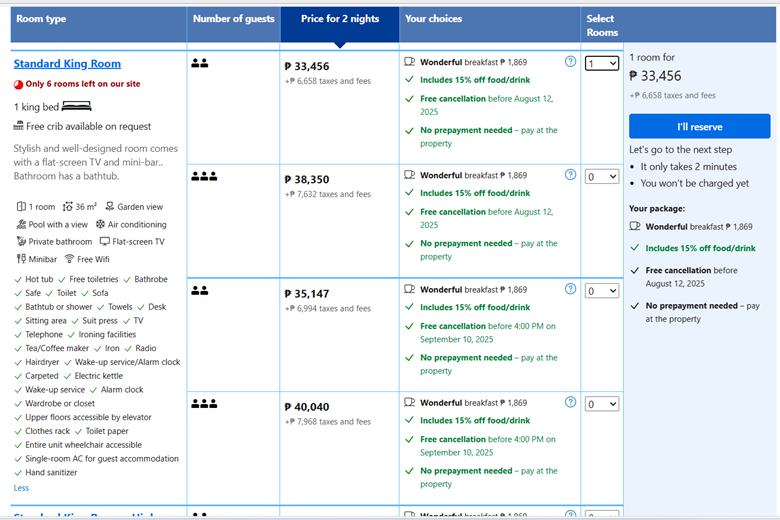Click breakfast cup icon in Your package
This screenshot has height=520, width=780.
635,227
